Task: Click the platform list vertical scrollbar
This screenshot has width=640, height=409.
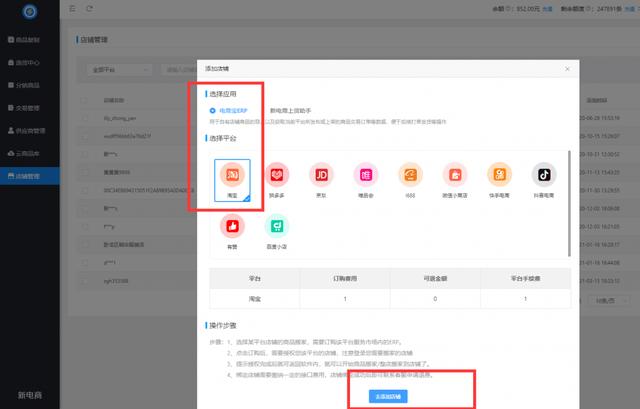Action: (x=569, y=203)
